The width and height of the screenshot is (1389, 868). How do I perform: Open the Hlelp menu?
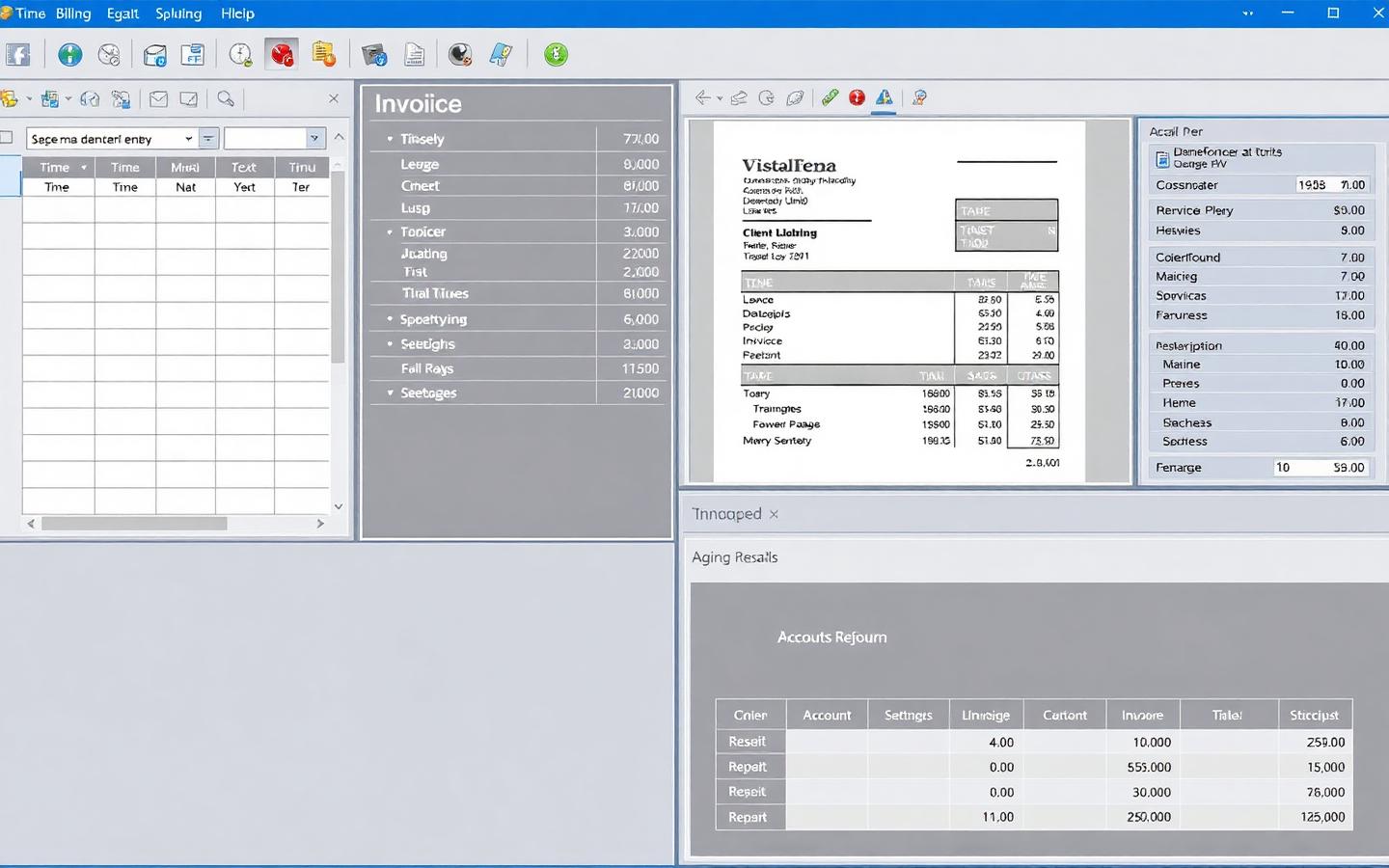point(237,14)
